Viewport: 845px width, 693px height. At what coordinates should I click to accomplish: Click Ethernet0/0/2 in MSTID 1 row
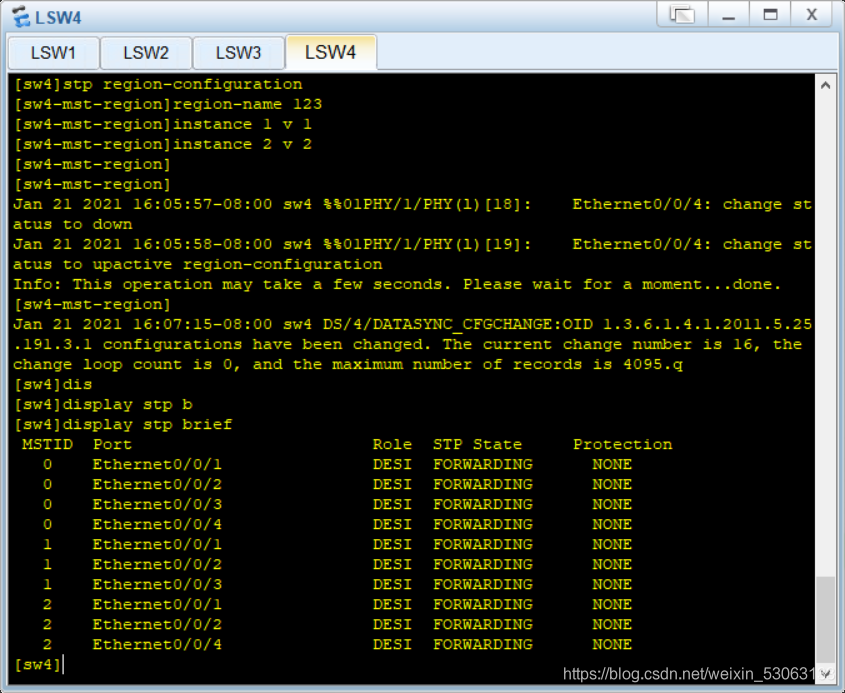point(157,564)
